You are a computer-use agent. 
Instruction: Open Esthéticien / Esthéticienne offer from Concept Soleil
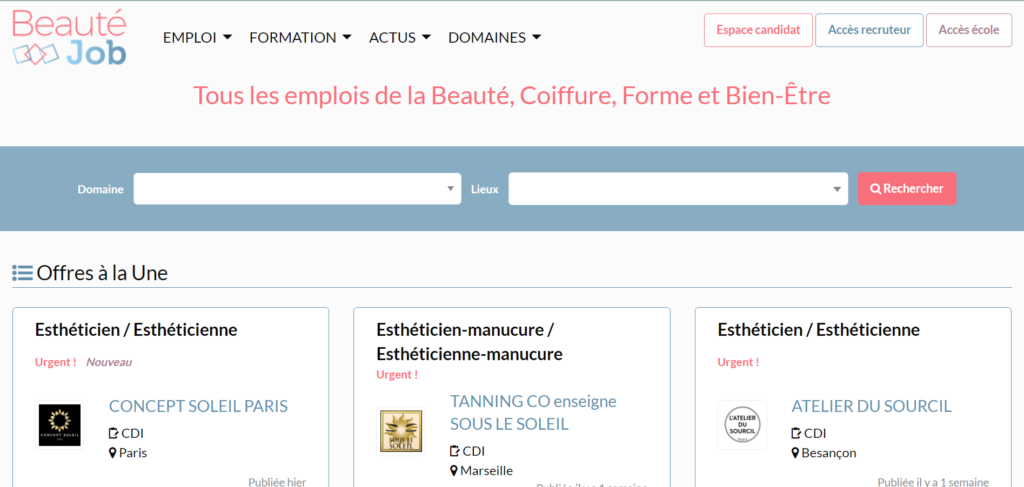click(136, 330)
